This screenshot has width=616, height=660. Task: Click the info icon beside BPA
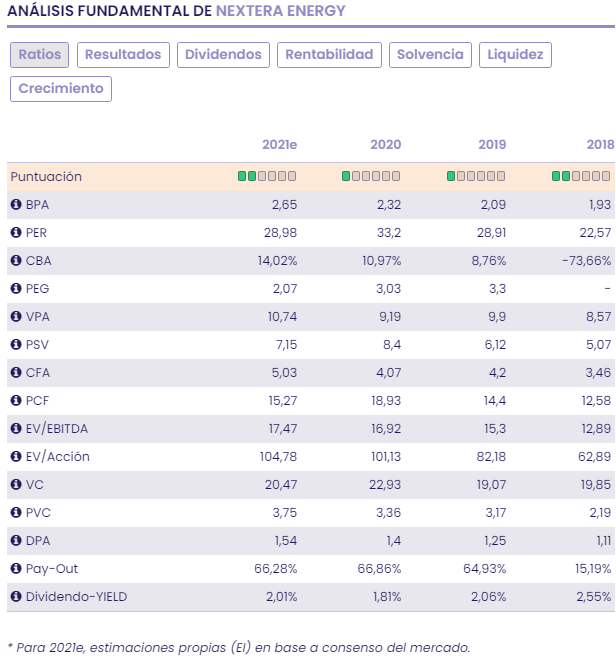click(16, 205)
